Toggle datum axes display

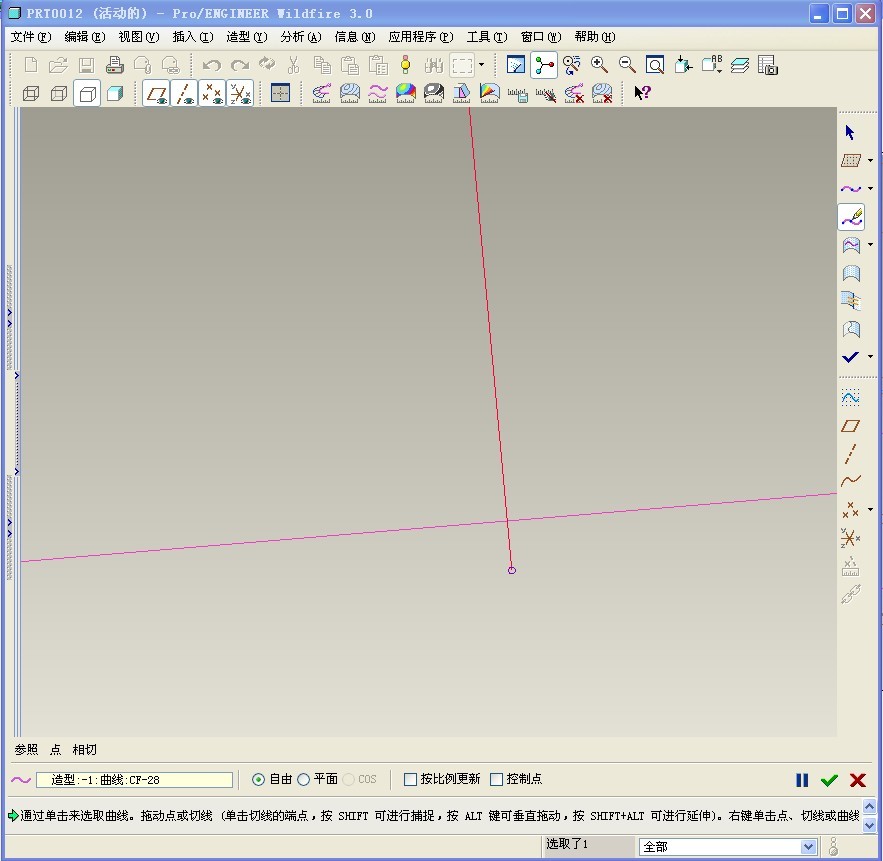pyautogui.click(x=184, y=93)
